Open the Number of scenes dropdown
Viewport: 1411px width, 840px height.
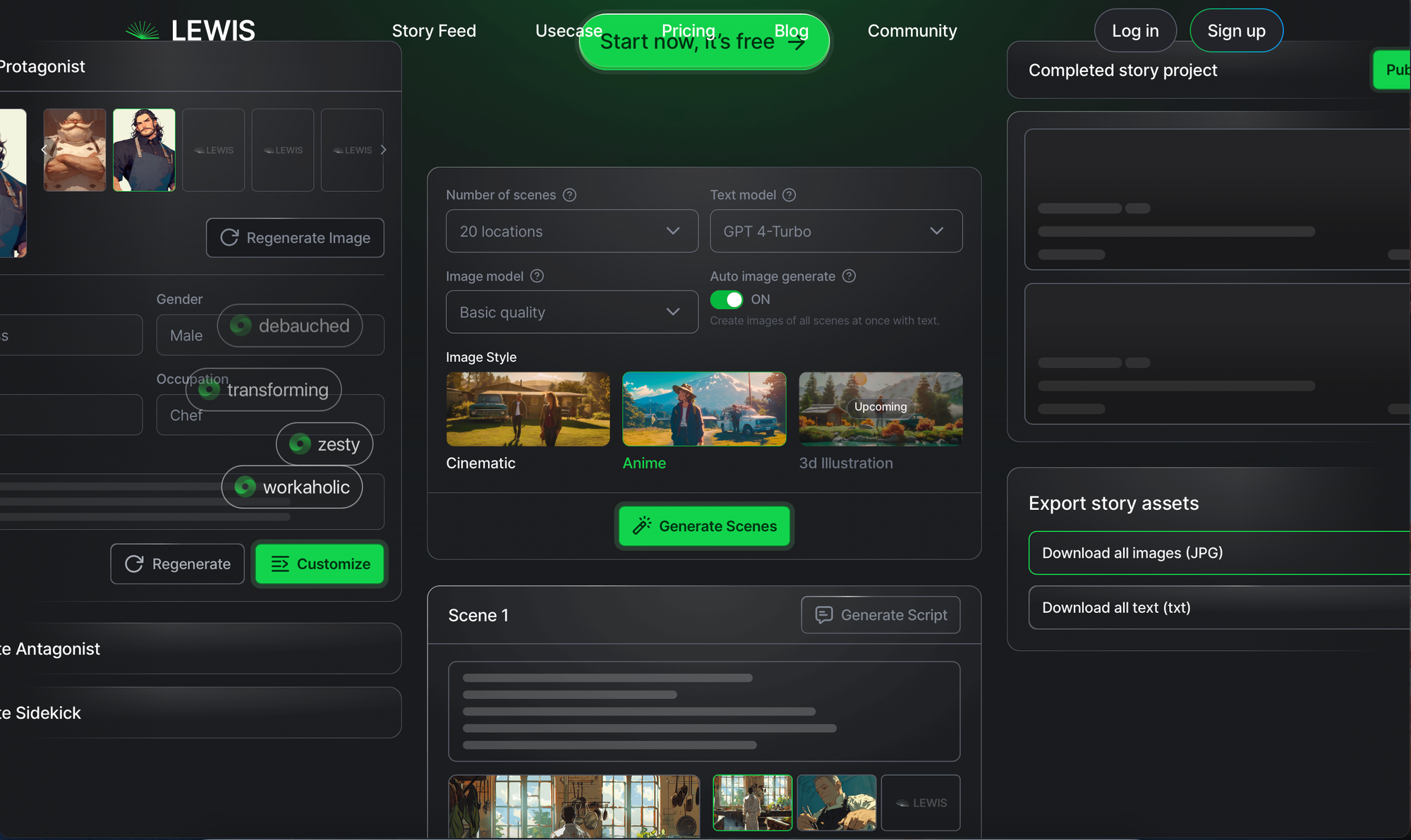pyautogui.click(x=571, y=231)
